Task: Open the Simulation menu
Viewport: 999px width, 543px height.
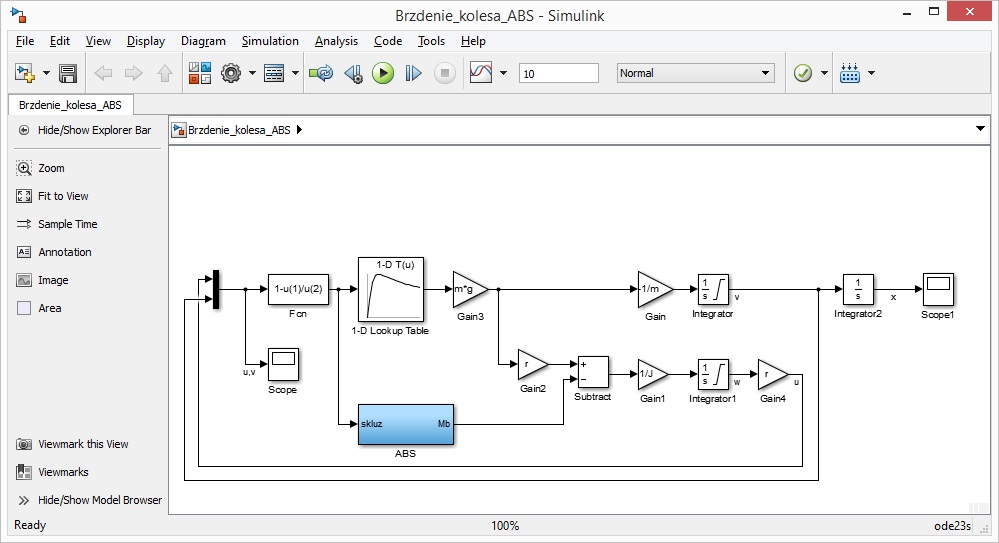Action: [x=270, y=41]
